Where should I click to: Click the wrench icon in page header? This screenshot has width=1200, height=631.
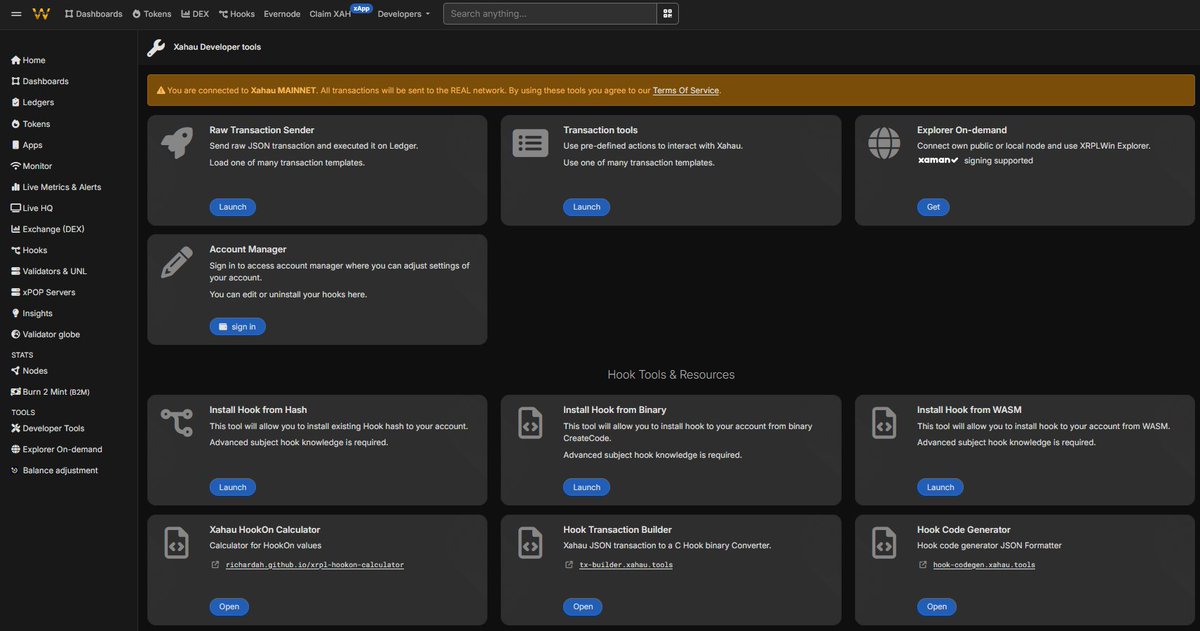click(156, 47)
